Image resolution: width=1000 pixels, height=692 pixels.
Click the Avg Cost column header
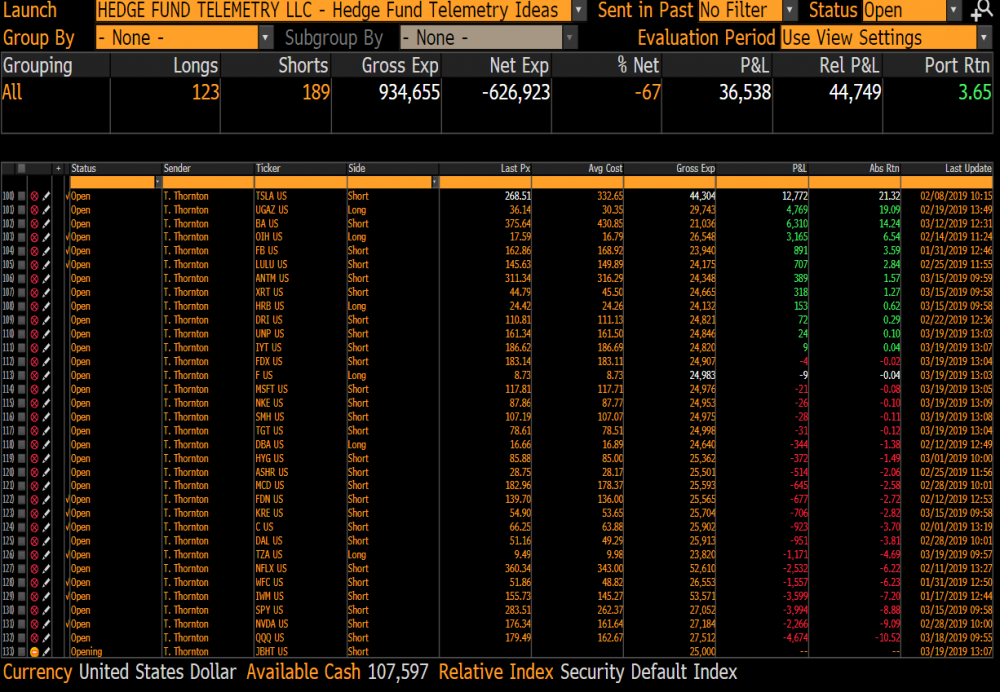[x=605, y=168]
